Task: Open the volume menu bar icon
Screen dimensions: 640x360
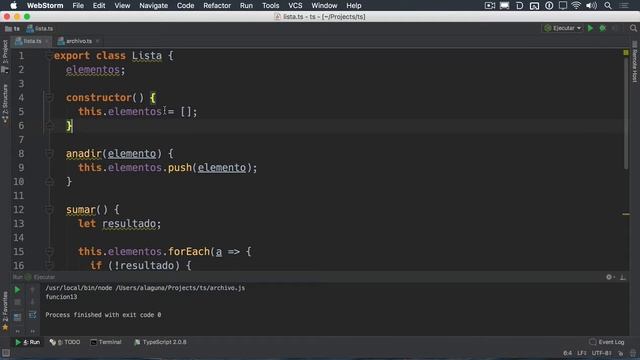Action: point(591,6)
